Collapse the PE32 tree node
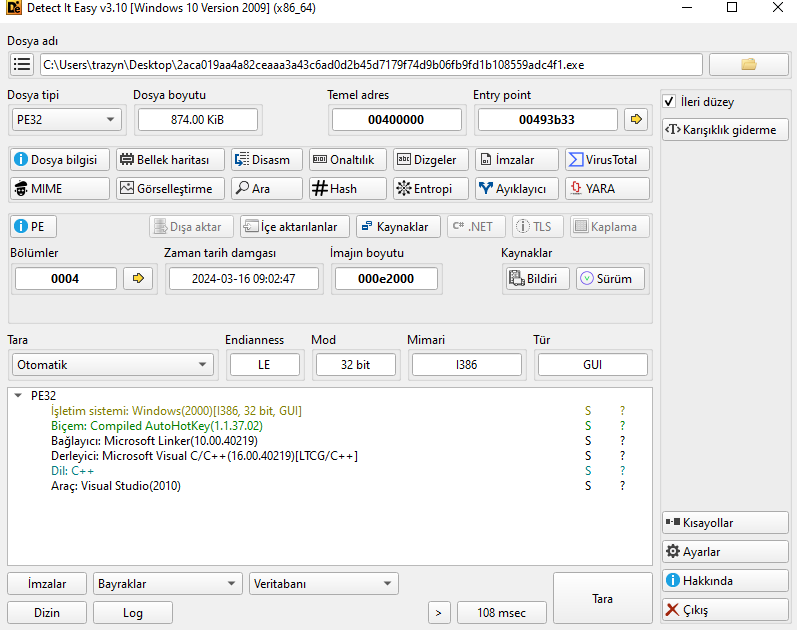This screenshot has width=797, height=630. click(x=19, y=396)
